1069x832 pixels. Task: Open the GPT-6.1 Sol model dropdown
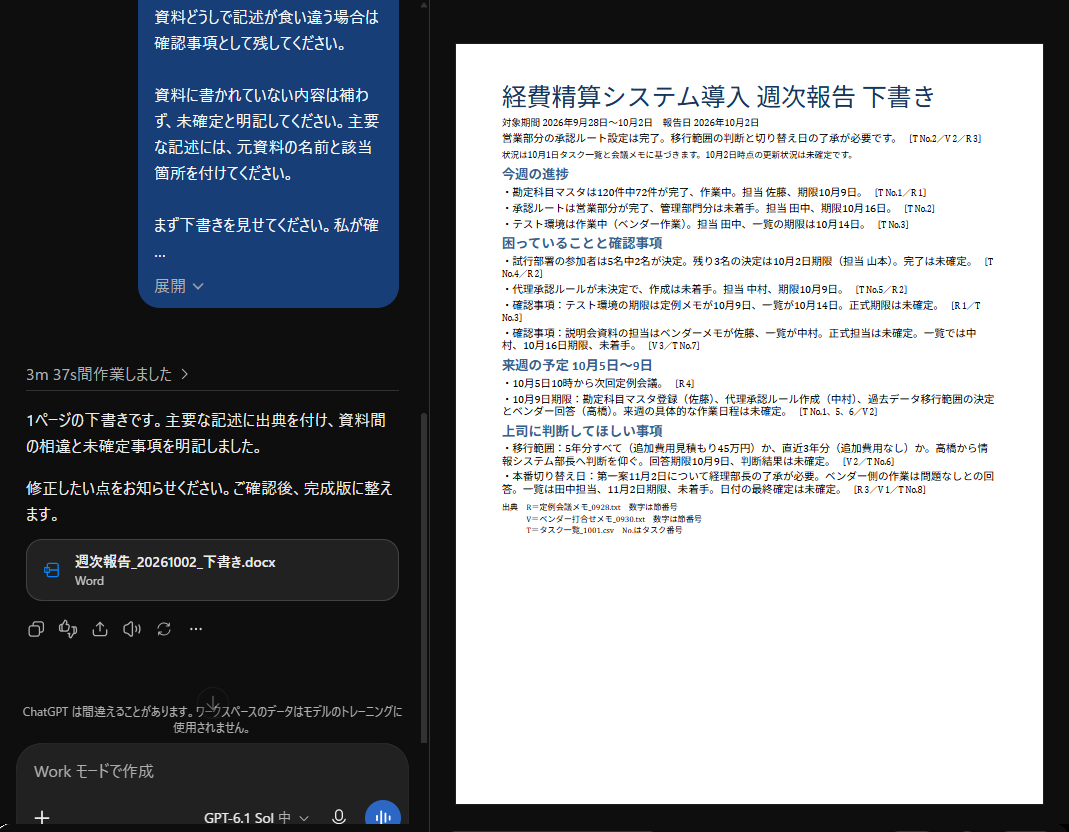pos(256,817)
